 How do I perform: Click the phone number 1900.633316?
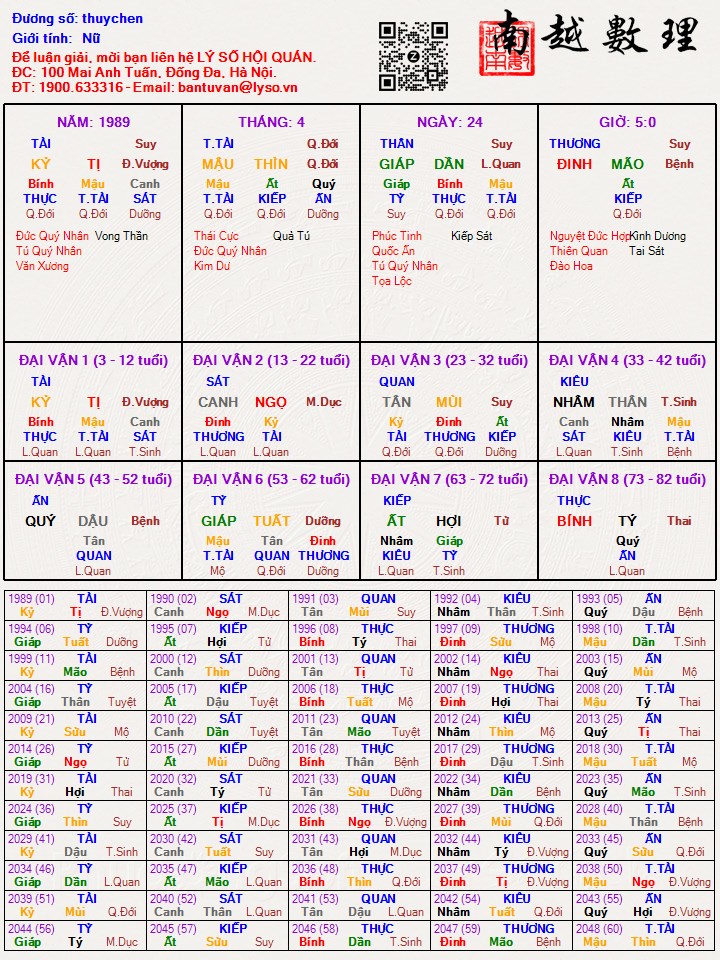(82, 87)
